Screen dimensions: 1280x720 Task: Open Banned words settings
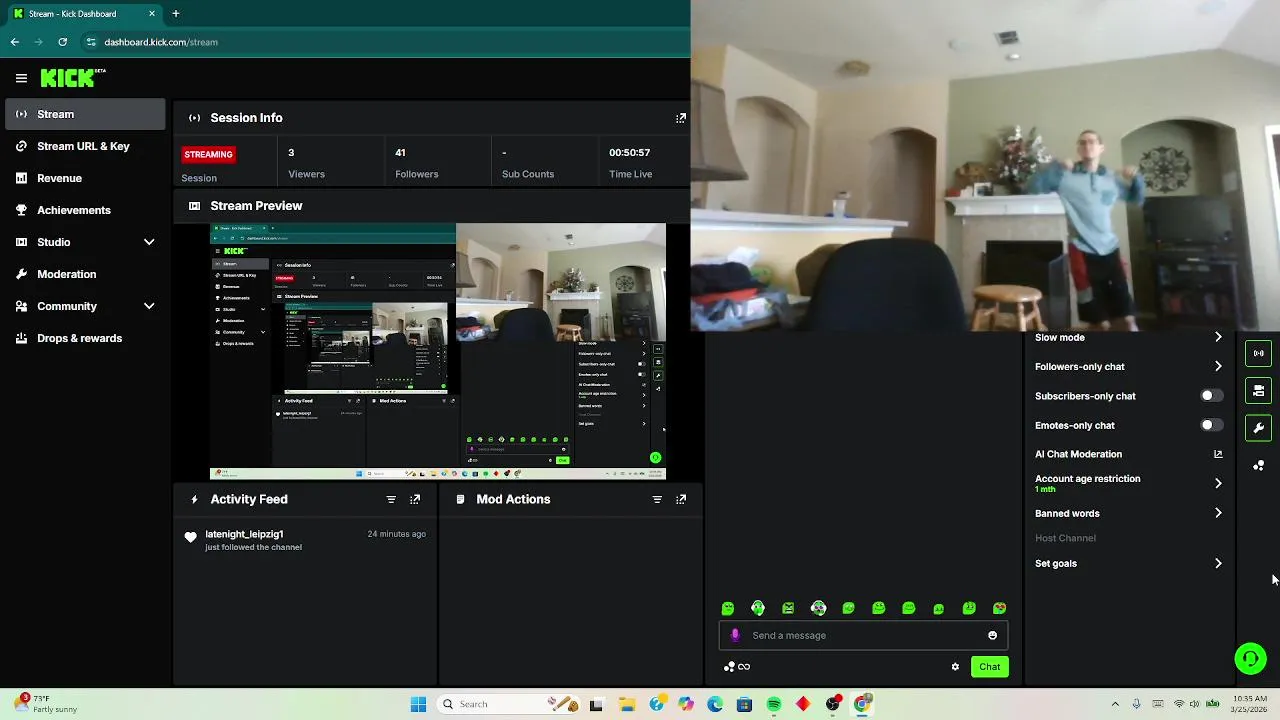[1129, 513]
